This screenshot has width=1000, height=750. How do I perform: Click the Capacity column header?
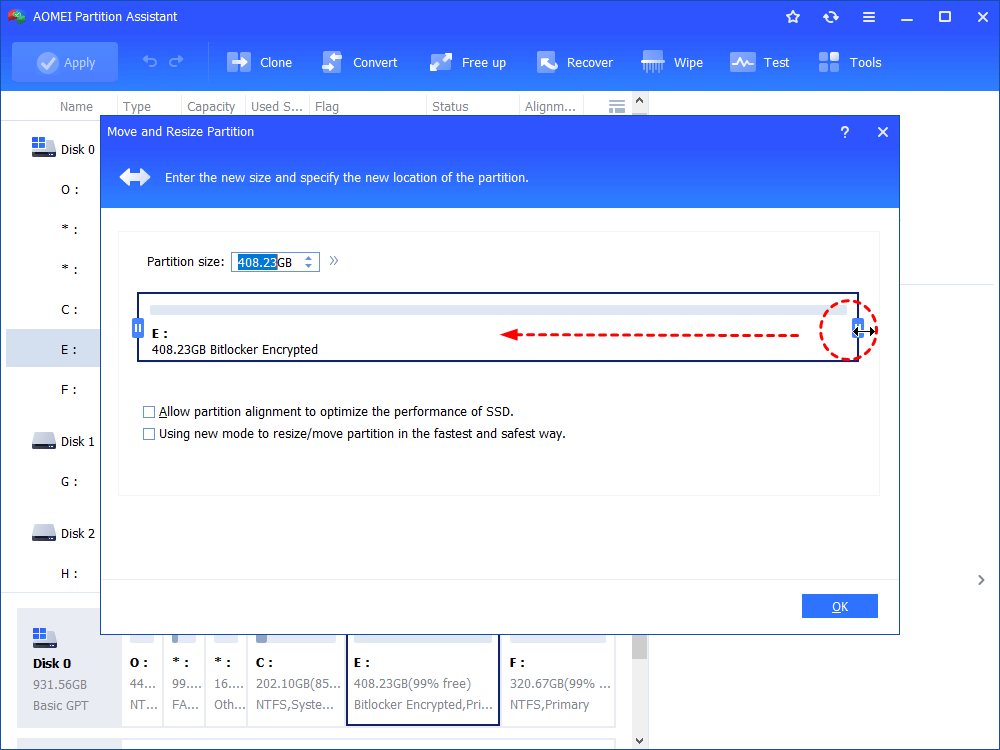pos(211,107)
